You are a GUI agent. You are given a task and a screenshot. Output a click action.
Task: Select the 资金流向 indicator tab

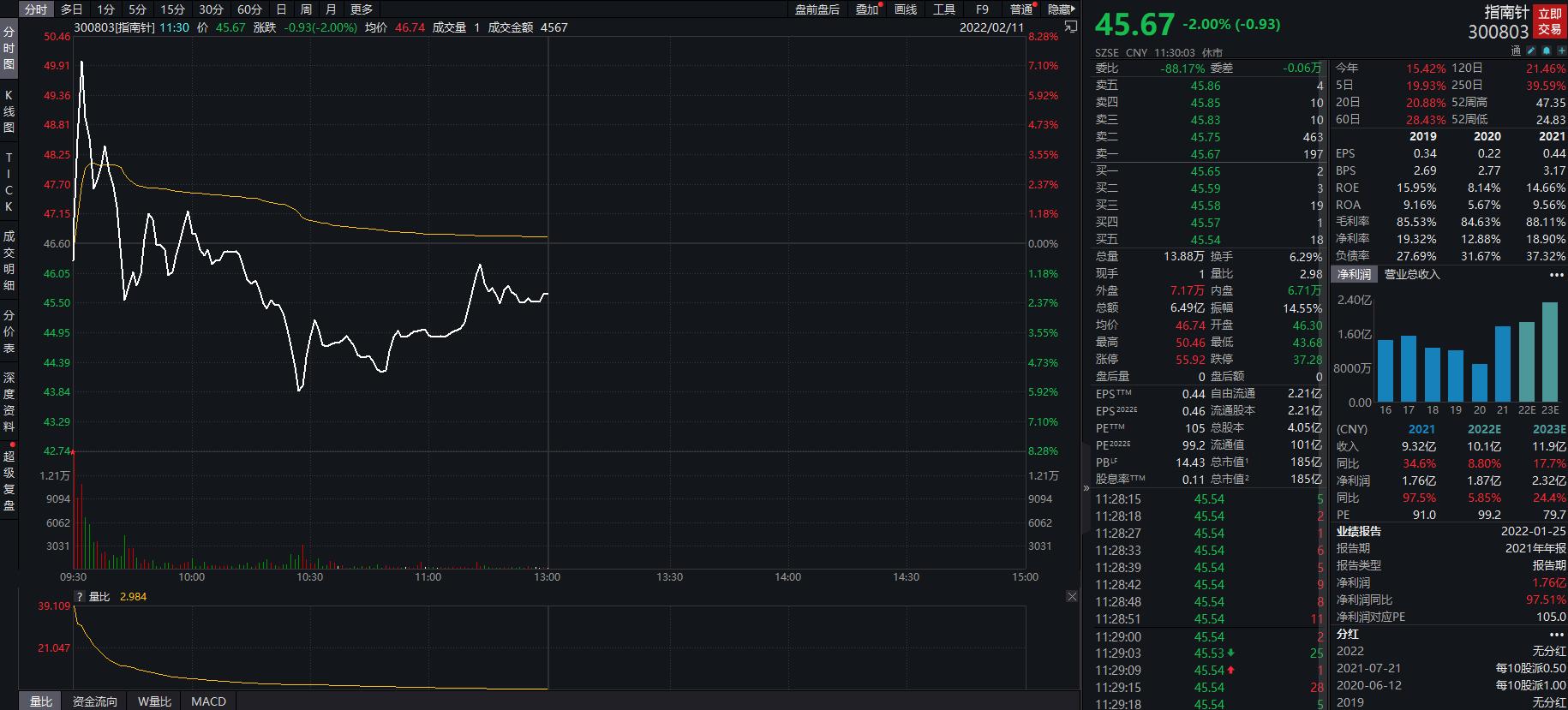[x=94, y=701]
